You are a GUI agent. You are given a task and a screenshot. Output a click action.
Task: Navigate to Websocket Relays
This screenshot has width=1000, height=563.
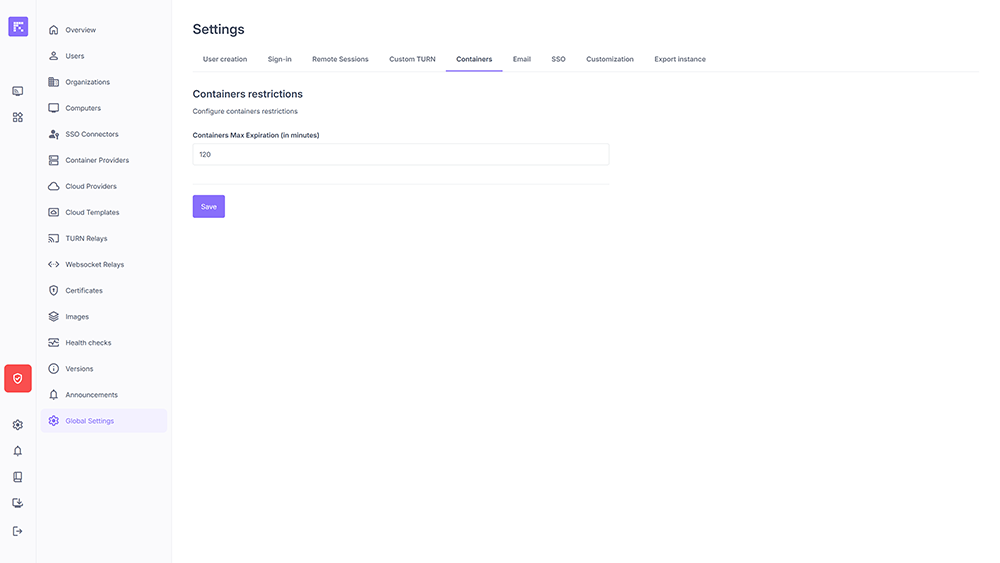95,264
